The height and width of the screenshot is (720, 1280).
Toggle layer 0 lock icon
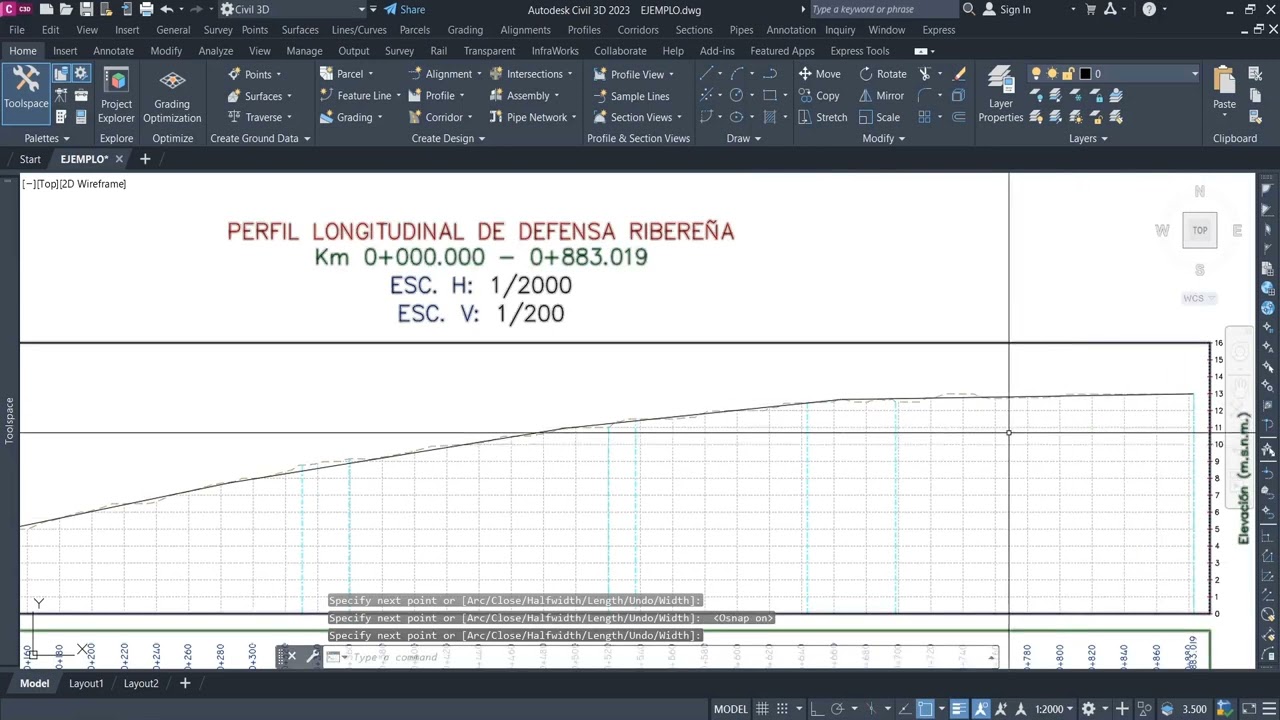[x=1068, y=74]
